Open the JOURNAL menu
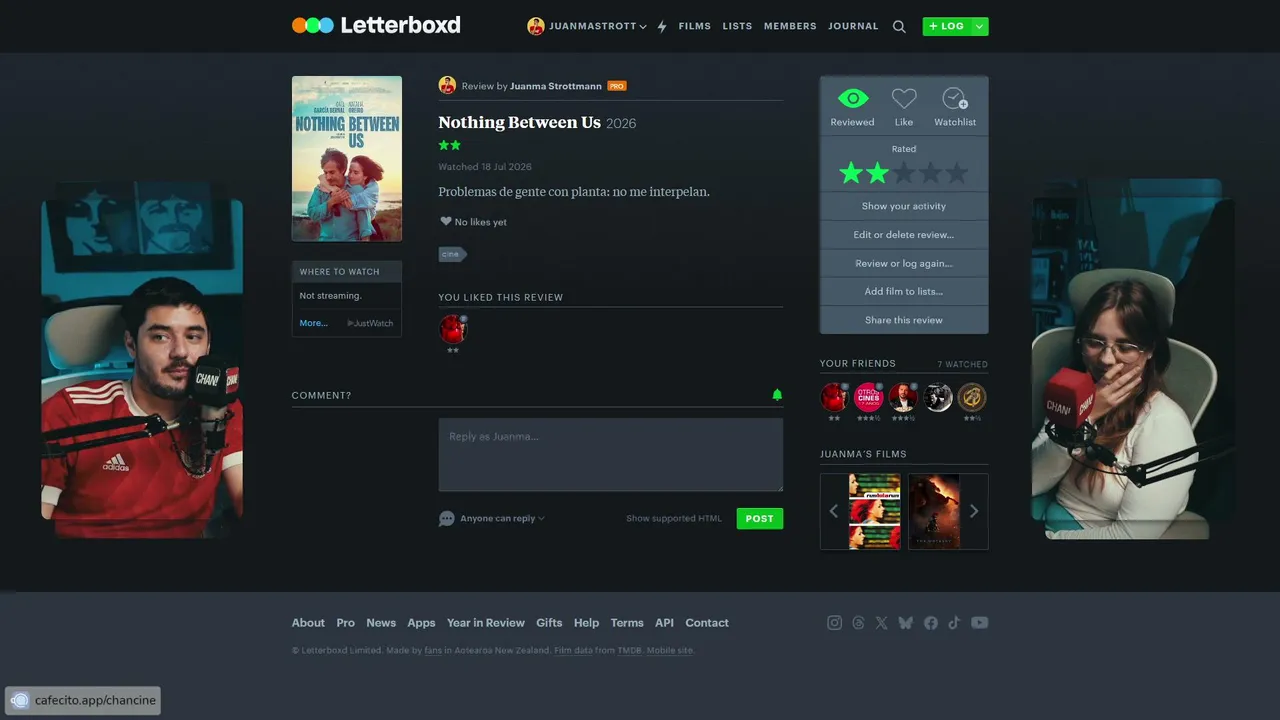This screenshot has height=720, width=1280. [x=853, y=26]
